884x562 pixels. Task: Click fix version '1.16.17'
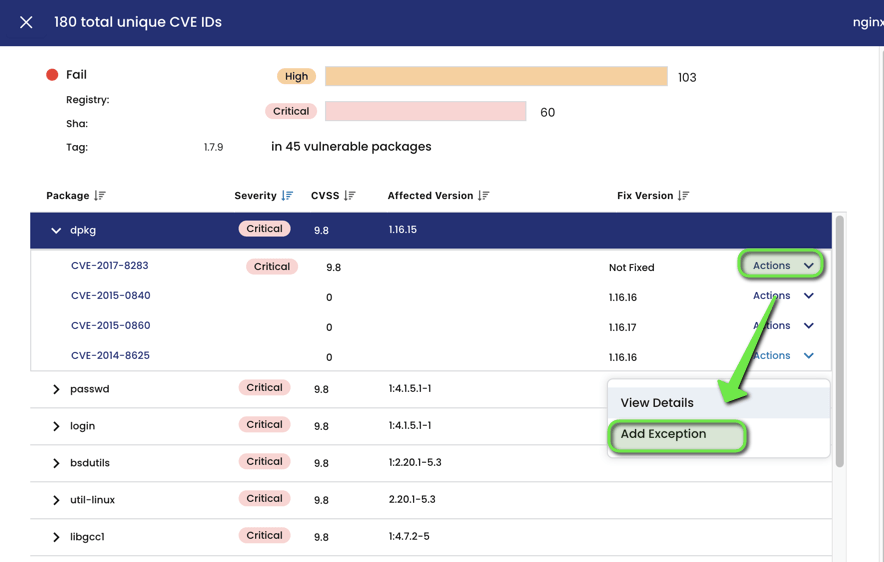click(x=622, y=327)
